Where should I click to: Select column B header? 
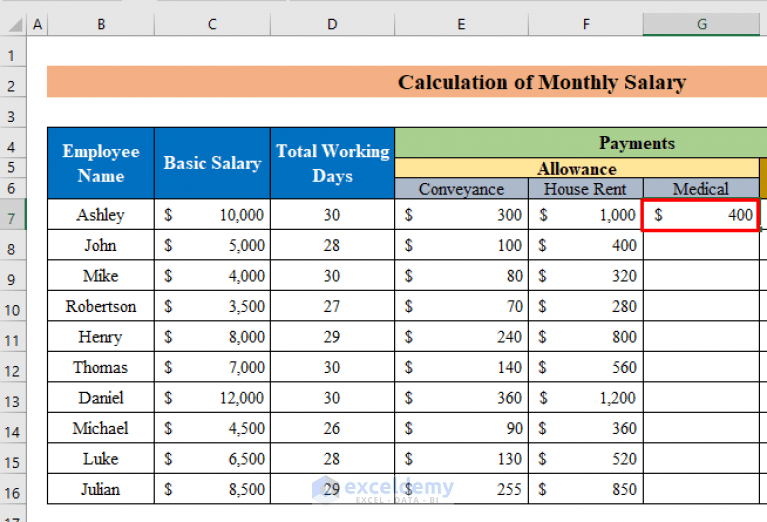point(101,24)
